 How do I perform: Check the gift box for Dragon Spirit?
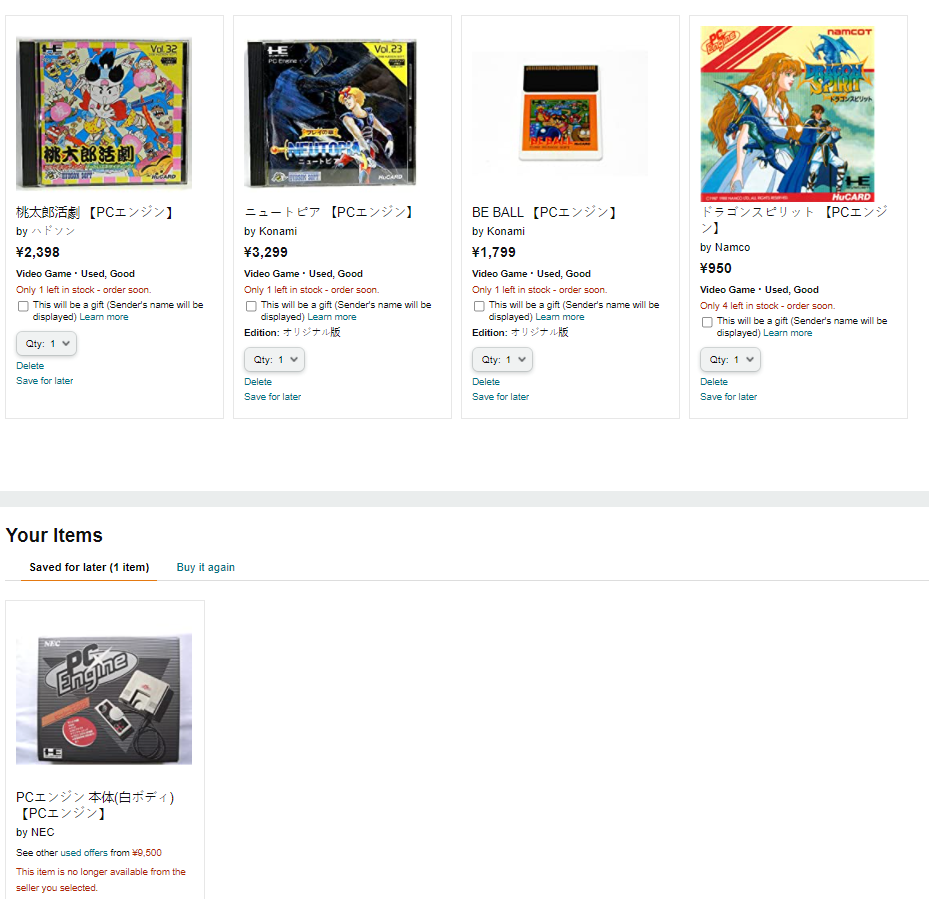pyautogui.click(x=707, y=322)
